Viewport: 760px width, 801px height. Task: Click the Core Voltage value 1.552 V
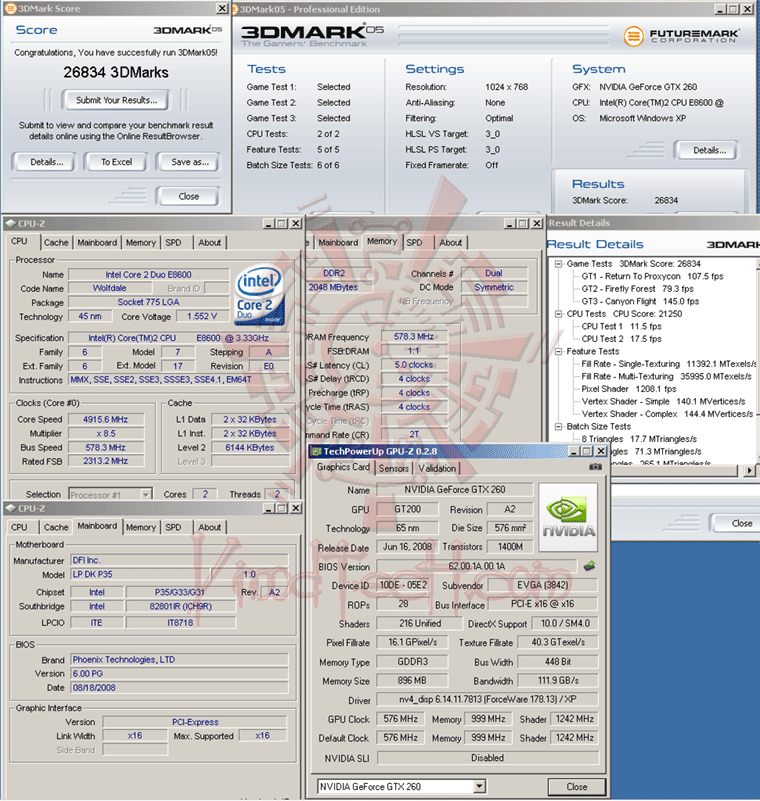pos(202,317)
